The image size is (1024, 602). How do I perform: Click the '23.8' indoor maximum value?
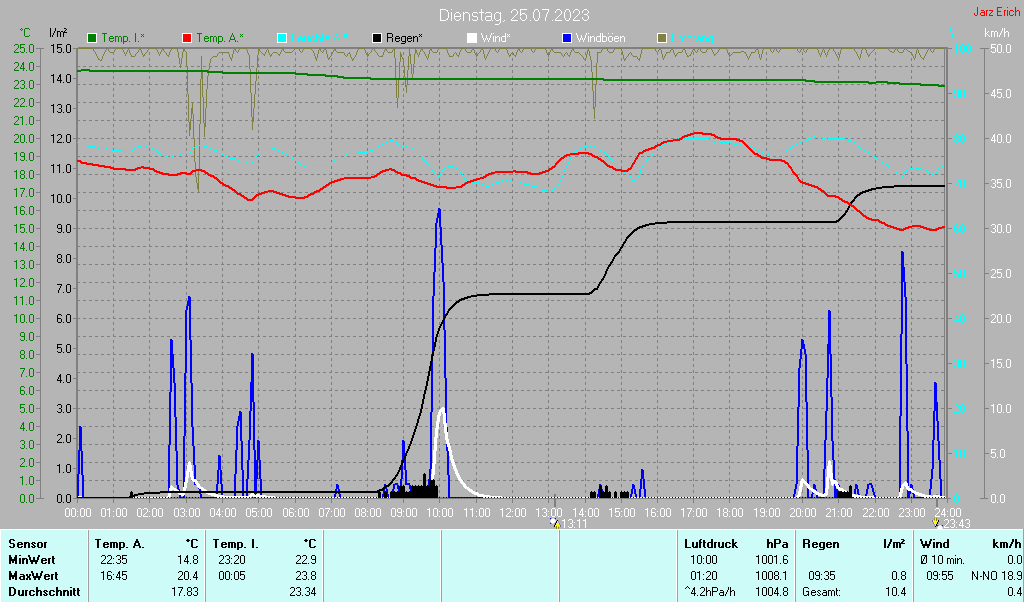click(306, 577)
